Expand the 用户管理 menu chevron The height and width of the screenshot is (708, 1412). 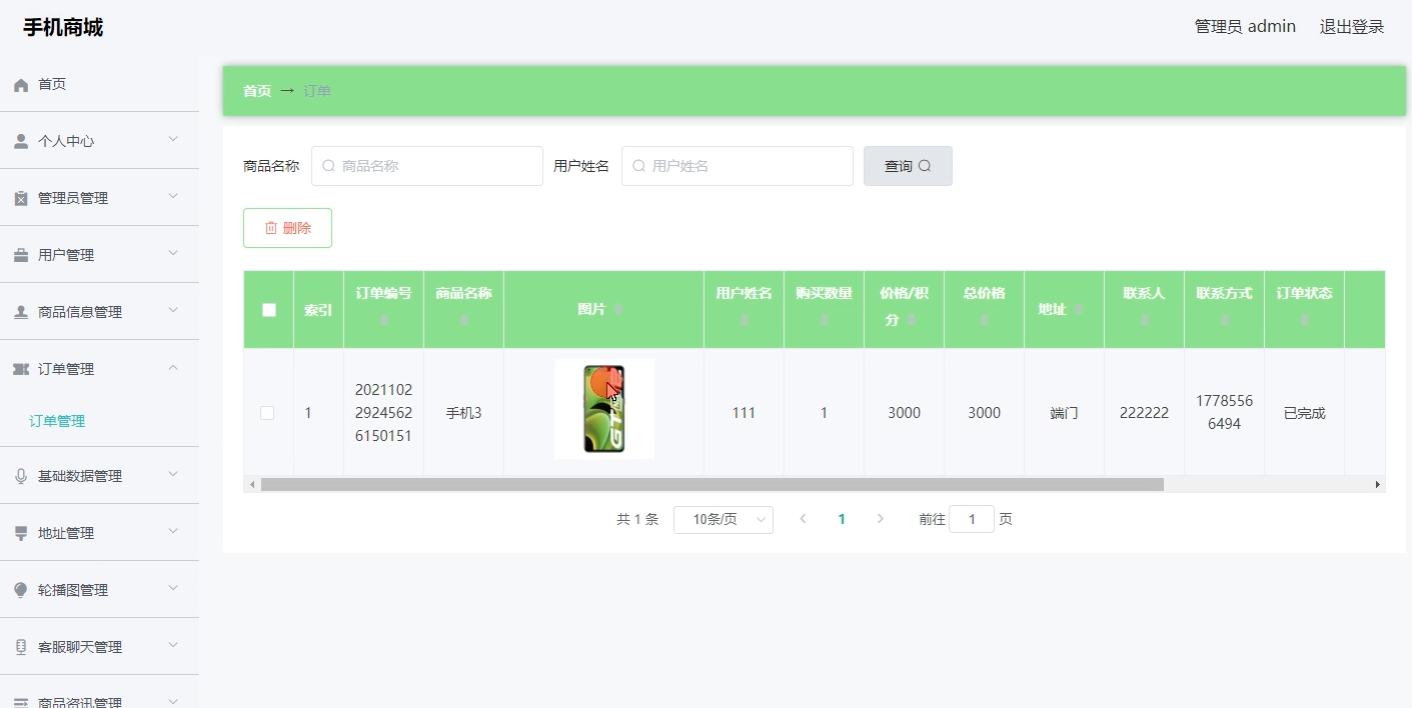pos(173,254)
